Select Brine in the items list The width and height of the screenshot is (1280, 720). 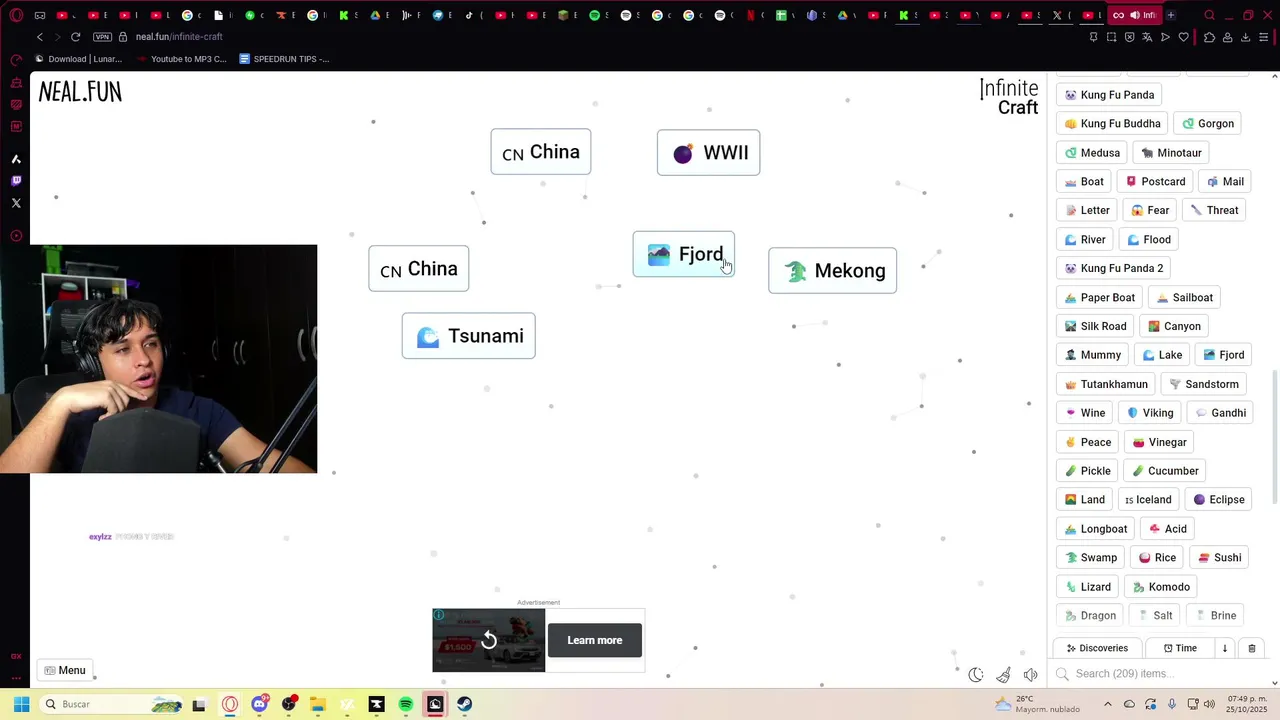point(1216,616)
